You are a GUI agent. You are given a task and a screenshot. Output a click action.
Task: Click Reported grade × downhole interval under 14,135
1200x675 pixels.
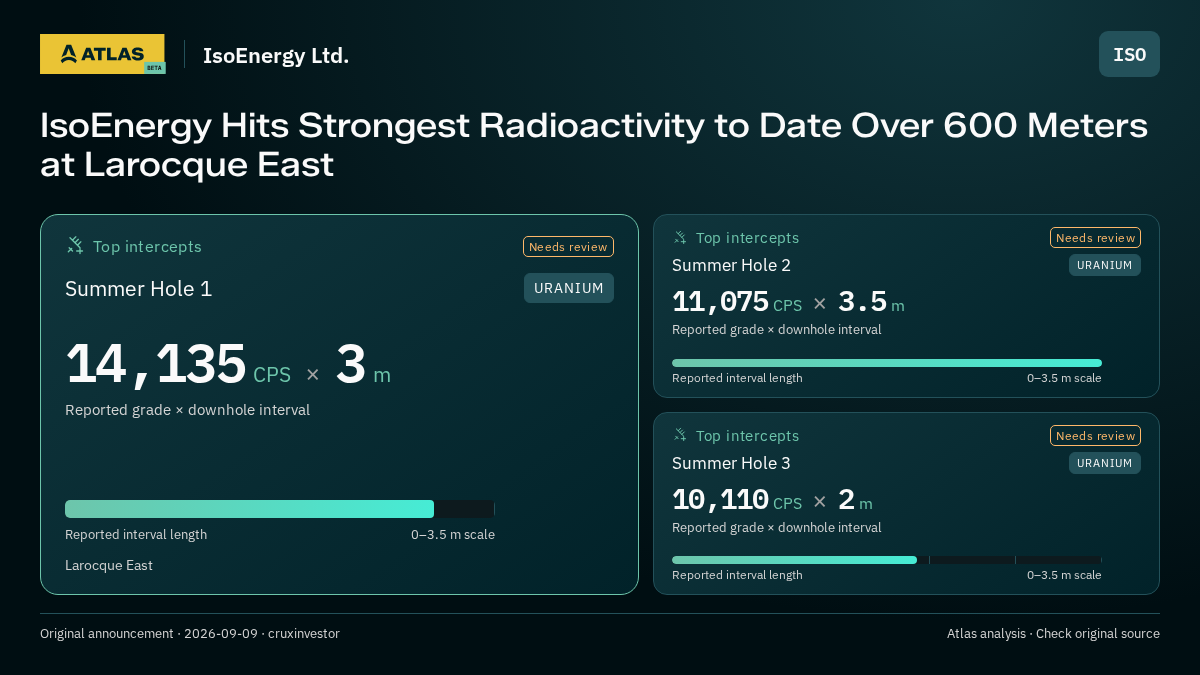pos(187,410)
